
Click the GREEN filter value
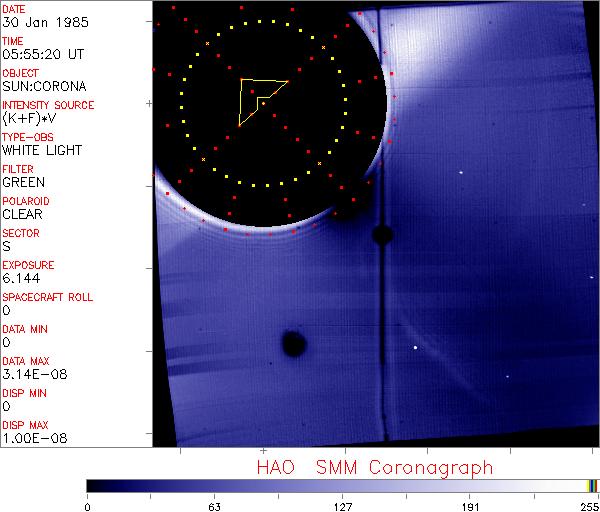(x=23, y=182)
